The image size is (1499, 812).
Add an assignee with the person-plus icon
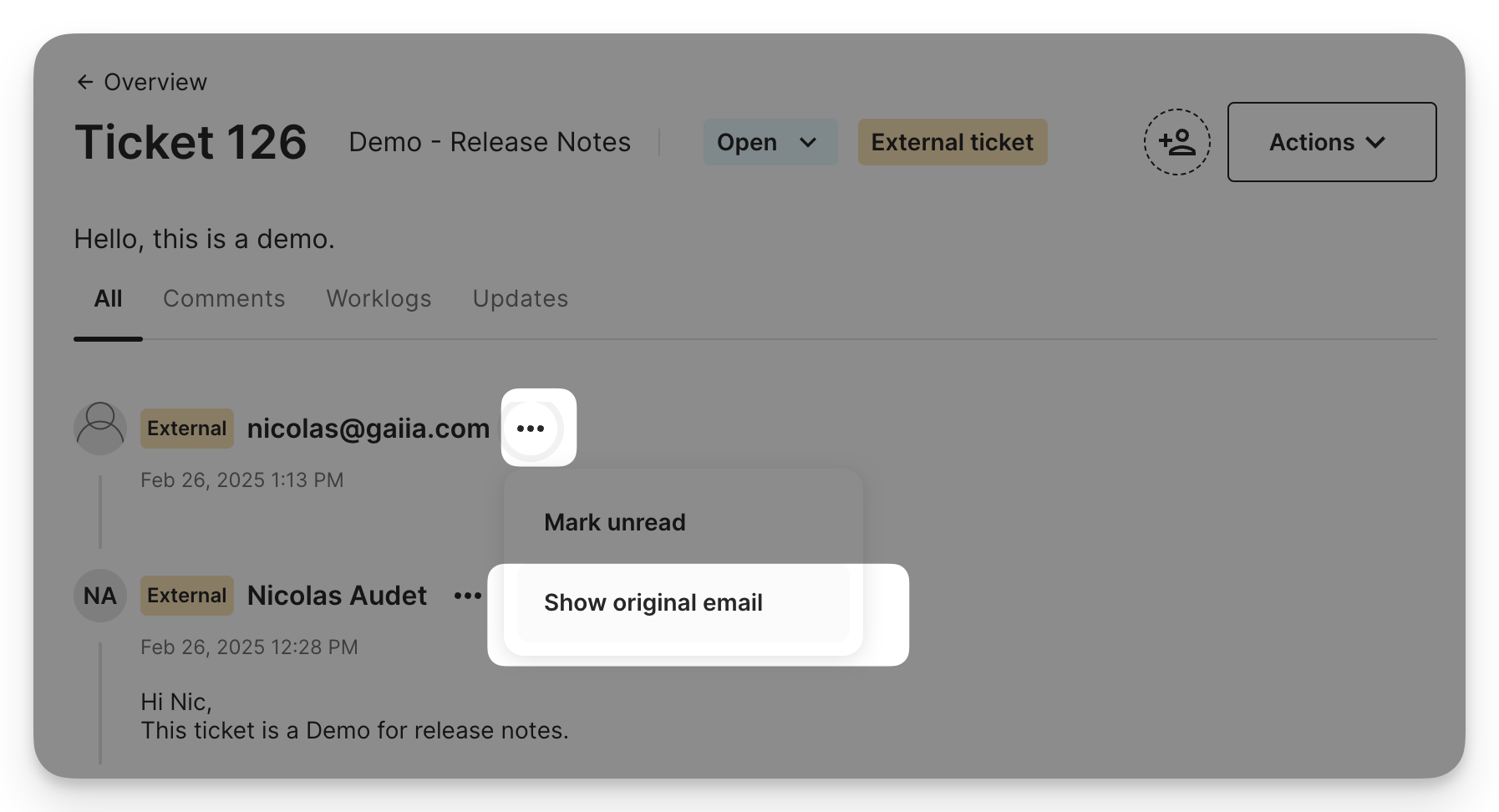coord(1176,142)
